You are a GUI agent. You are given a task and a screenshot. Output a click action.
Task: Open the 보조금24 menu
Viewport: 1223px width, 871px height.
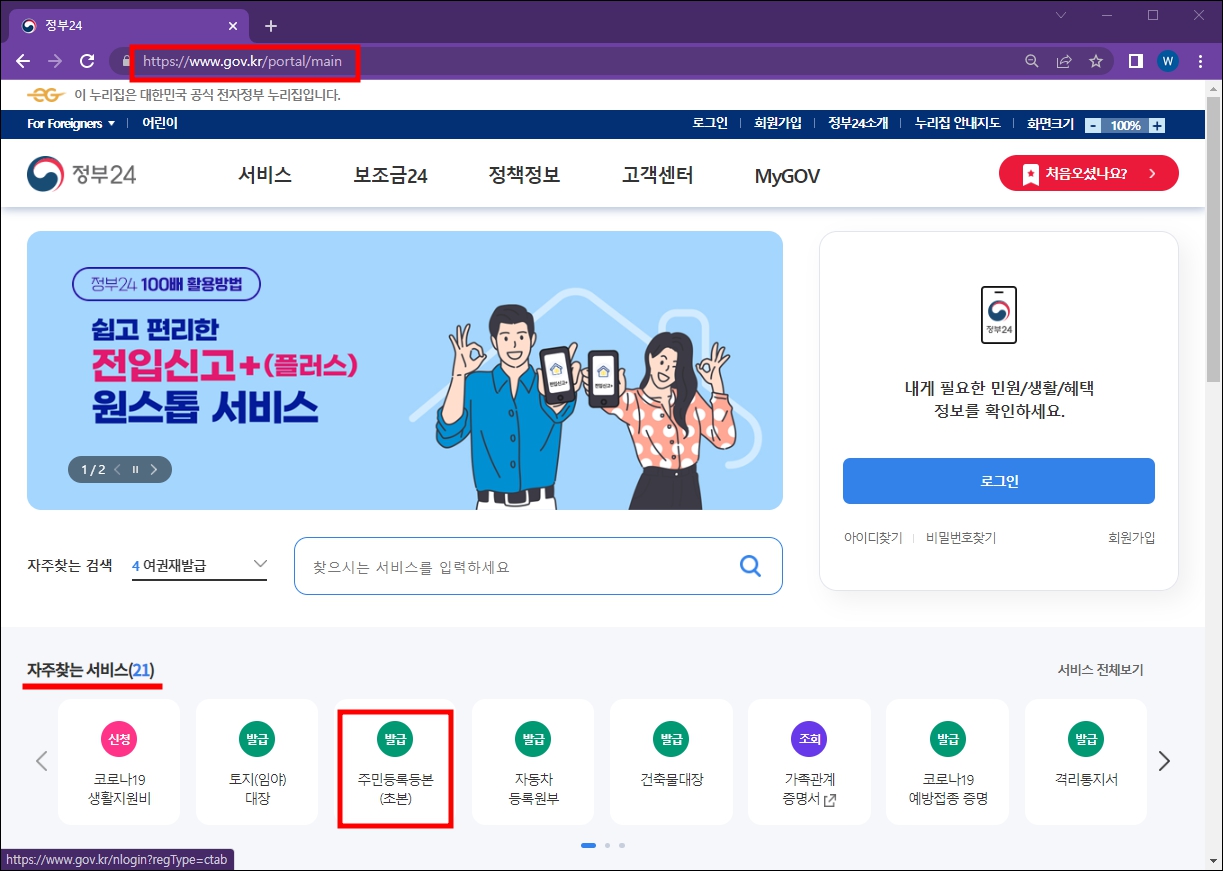(389, 173)
